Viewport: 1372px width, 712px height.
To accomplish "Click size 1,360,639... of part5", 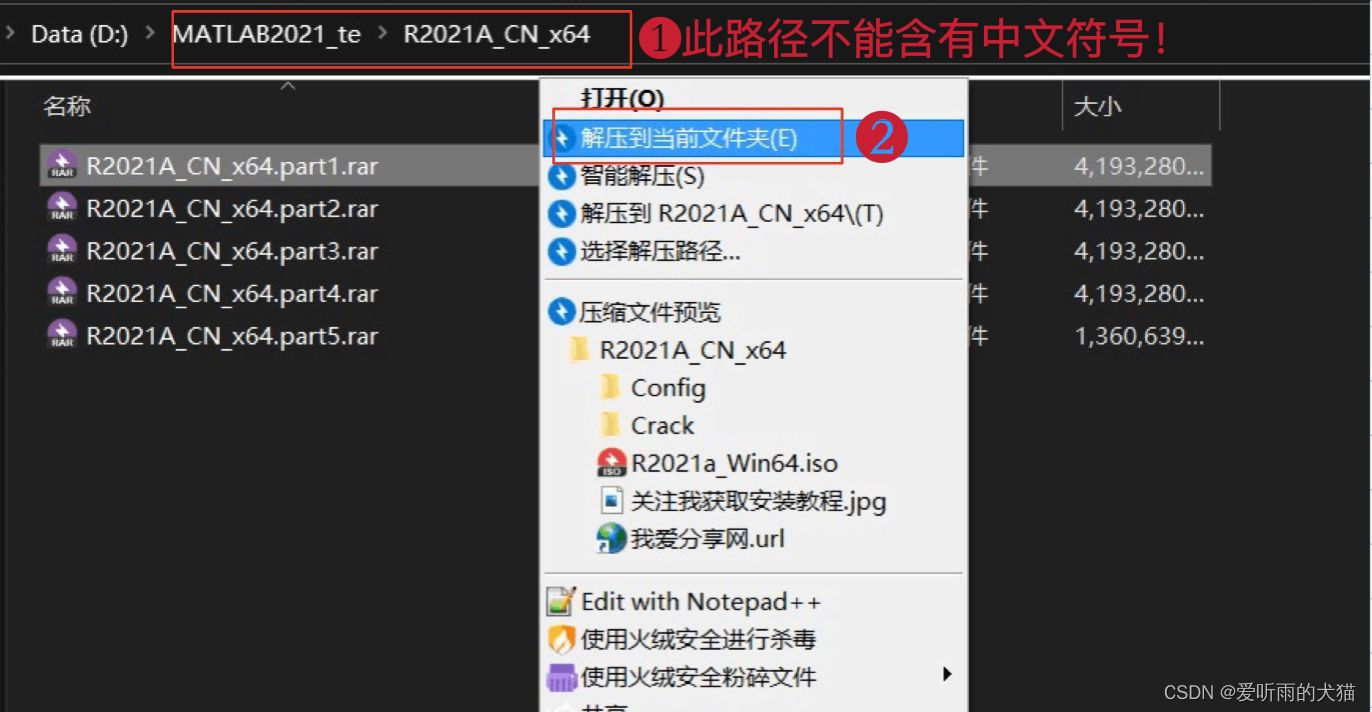I will 1139,336.
